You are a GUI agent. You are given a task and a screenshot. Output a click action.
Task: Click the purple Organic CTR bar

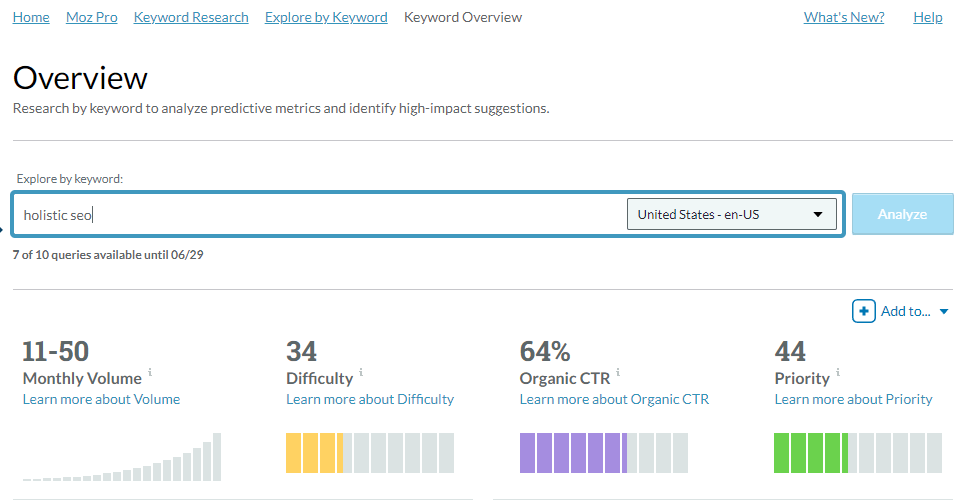click(604, 453)
